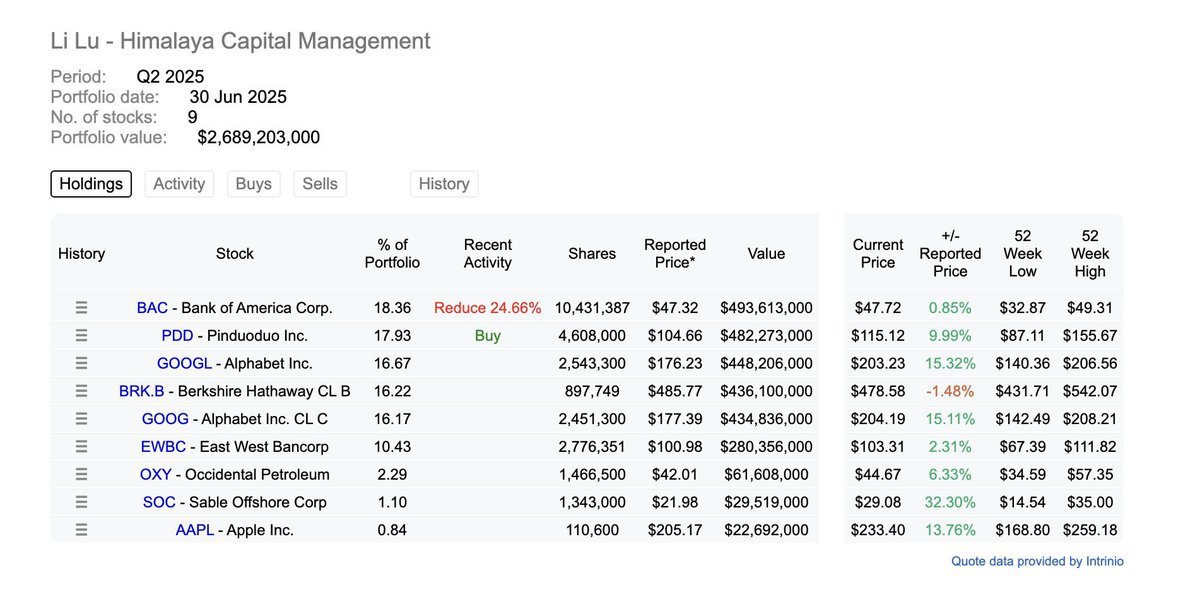This screenshot has height=592, width=1200.
Task: Open history icon for SOC row
Action: pos(82,502)
